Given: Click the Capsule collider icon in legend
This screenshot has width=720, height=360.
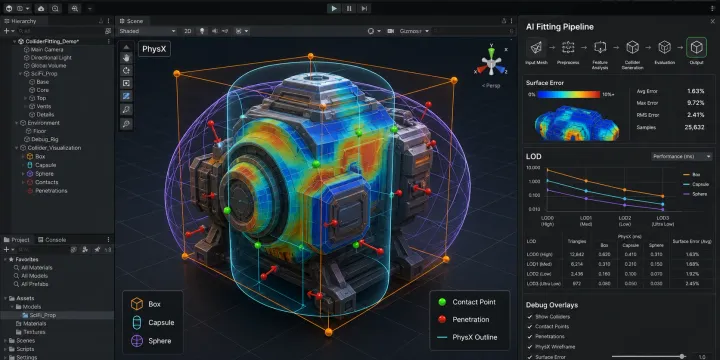Looking at the screenshot, I should (x=137, y=322).
